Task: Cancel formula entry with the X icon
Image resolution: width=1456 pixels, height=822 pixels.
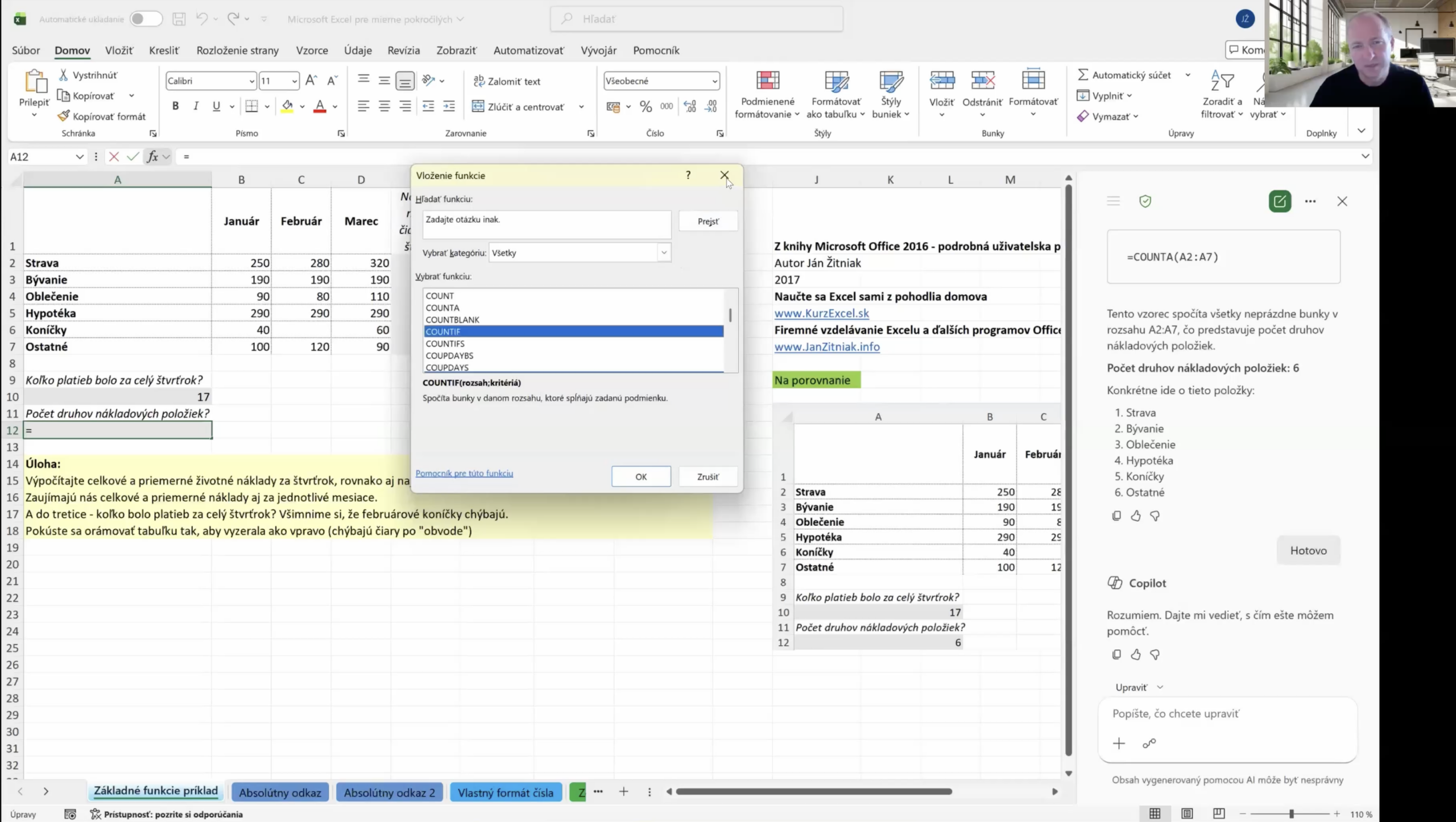Action: 114,156
